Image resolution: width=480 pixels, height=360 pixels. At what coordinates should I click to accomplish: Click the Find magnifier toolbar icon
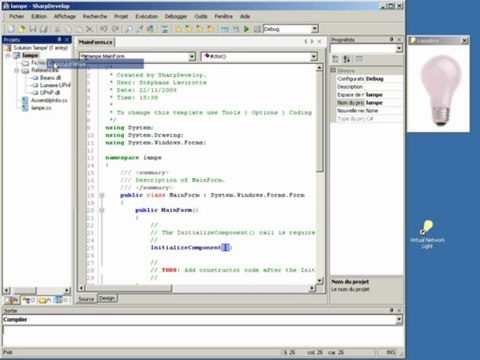click(x=128, y=29)
